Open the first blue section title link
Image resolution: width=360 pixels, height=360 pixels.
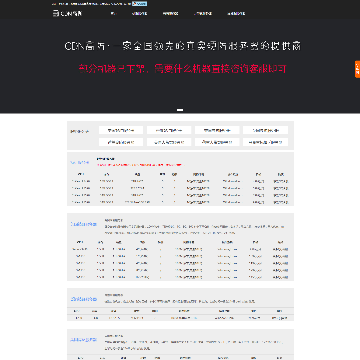80,163
